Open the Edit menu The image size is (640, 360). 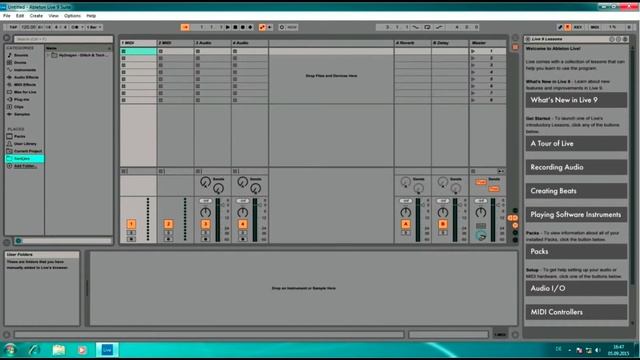(20, 16)
